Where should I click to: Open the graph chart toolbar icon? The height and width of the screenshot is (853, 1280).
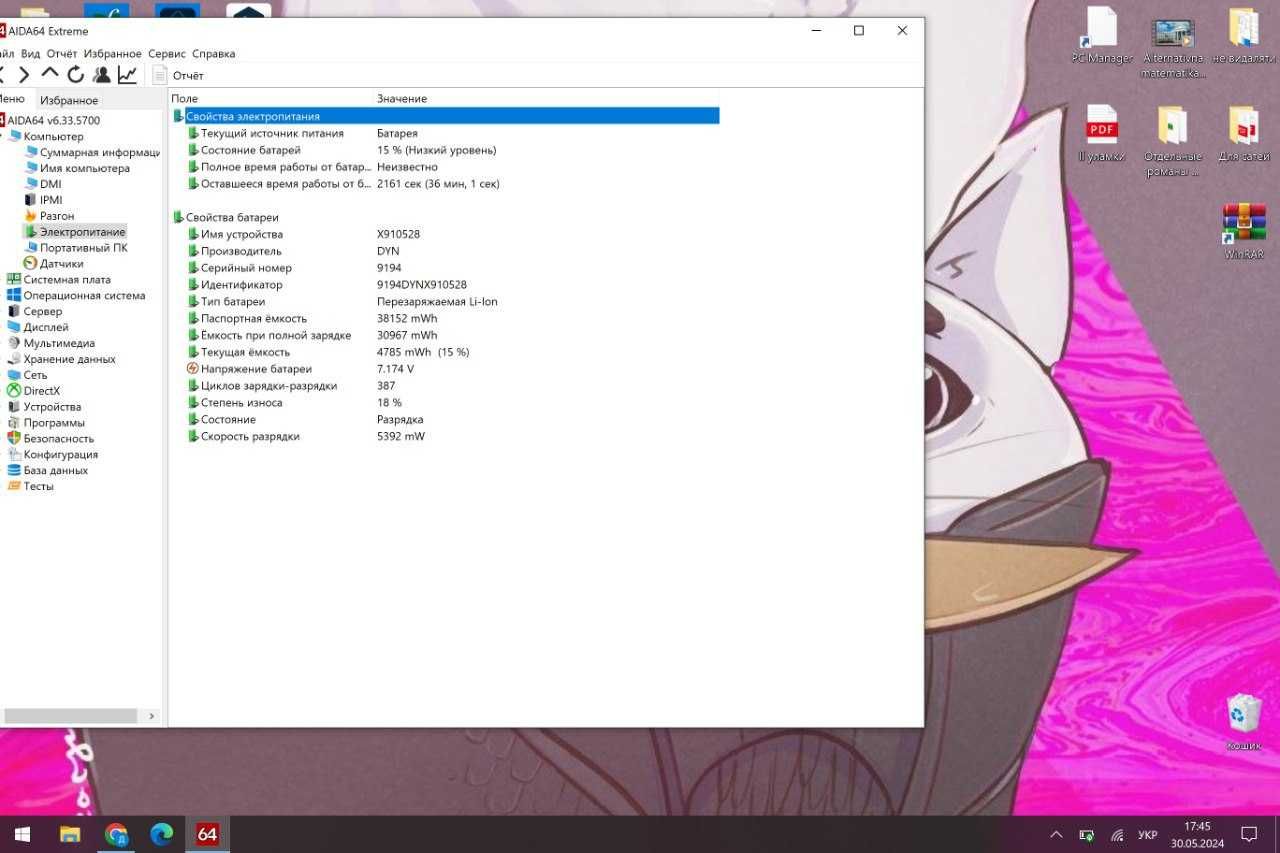coord(127,75)
